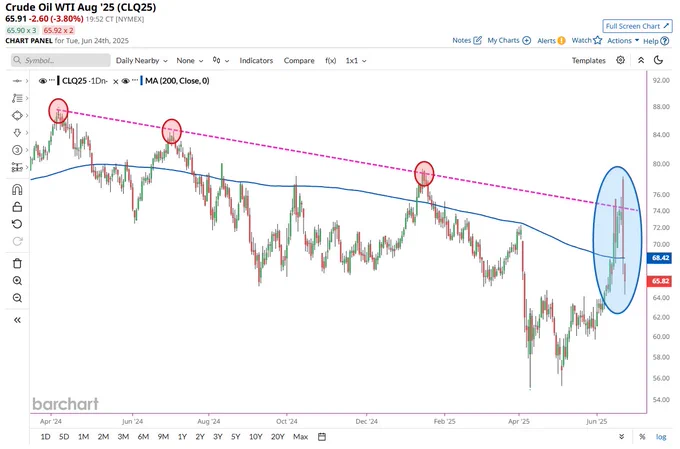Select the line drawing tool in left toolbar
This screenshot has height=449, width=680.
pos(17,81)
